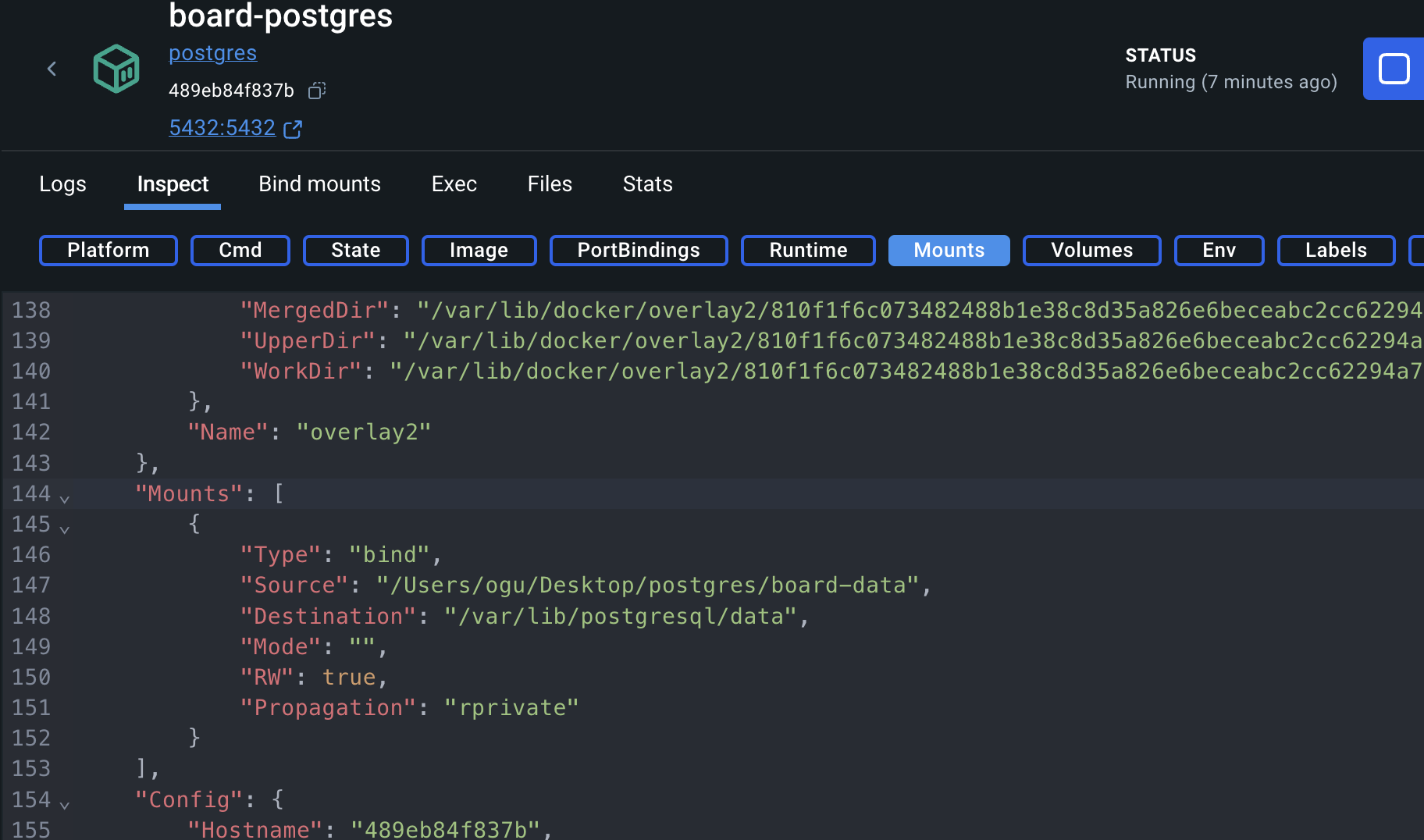
Task: Jump to the Env section
Action: pyautogui.click(x=1219, y=251)
